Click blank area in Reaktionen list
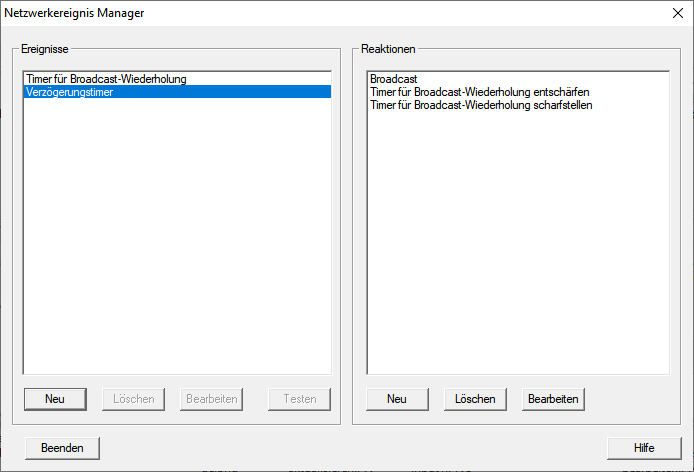This screenshot has width=694, height=472. (517, 250)
